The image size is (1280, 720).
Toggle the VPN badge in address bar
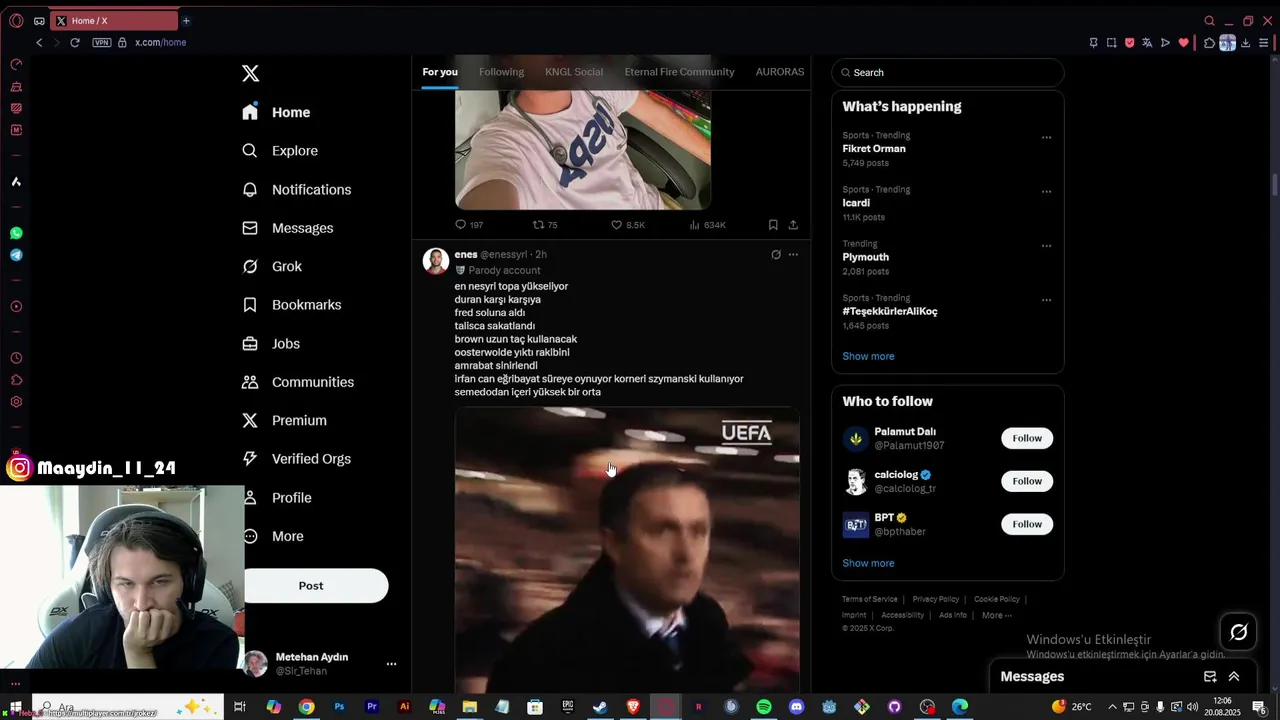pyautogui.click(x=101, y=43)
